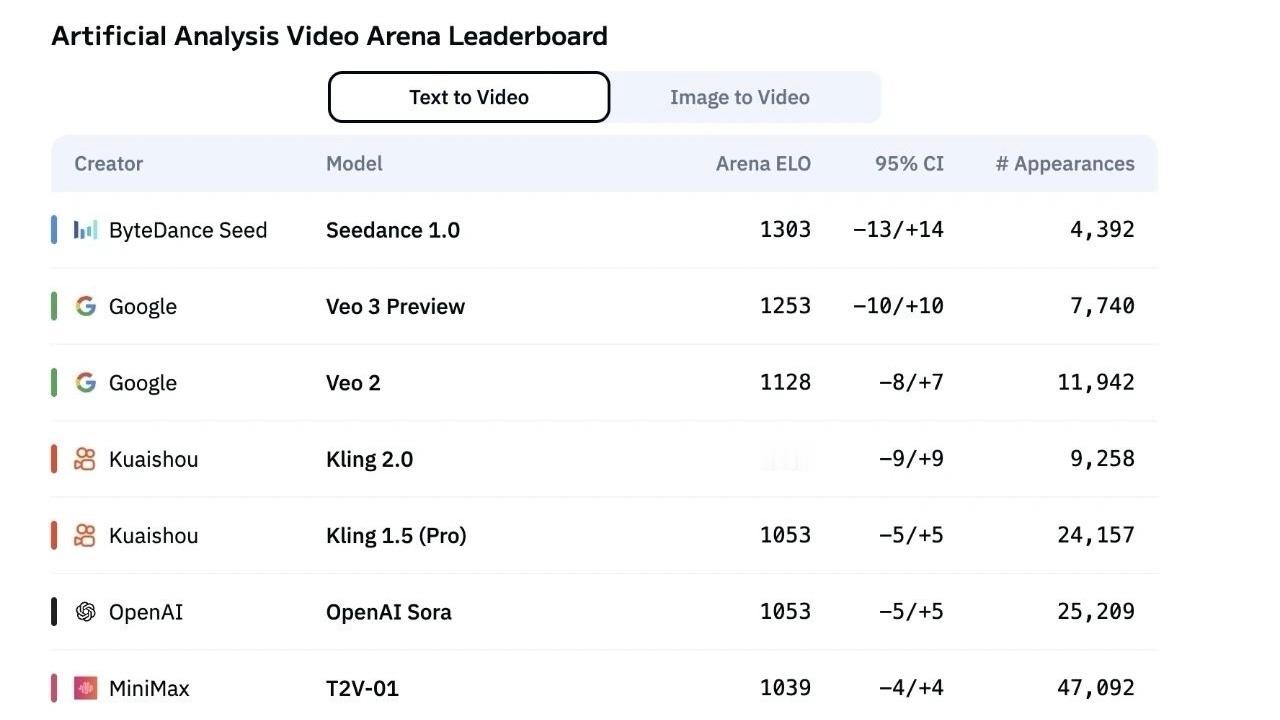Viewport: 1280px width, 720px height.
Task: Click the MiniMax logo icon
Action: (x=86, y=688)
